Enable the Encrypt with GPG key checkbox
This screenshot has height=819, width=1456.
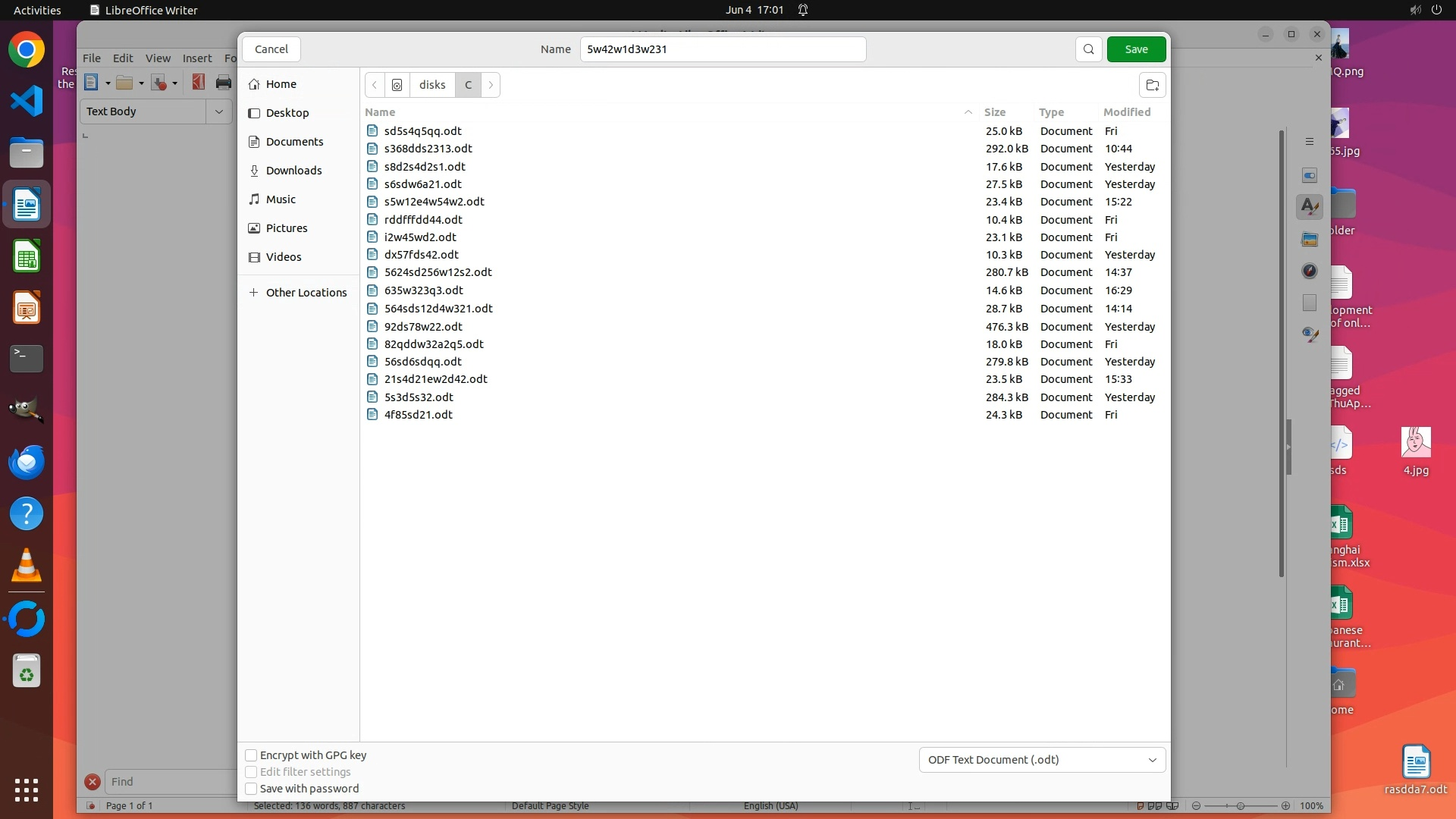(x=251, y=755)
